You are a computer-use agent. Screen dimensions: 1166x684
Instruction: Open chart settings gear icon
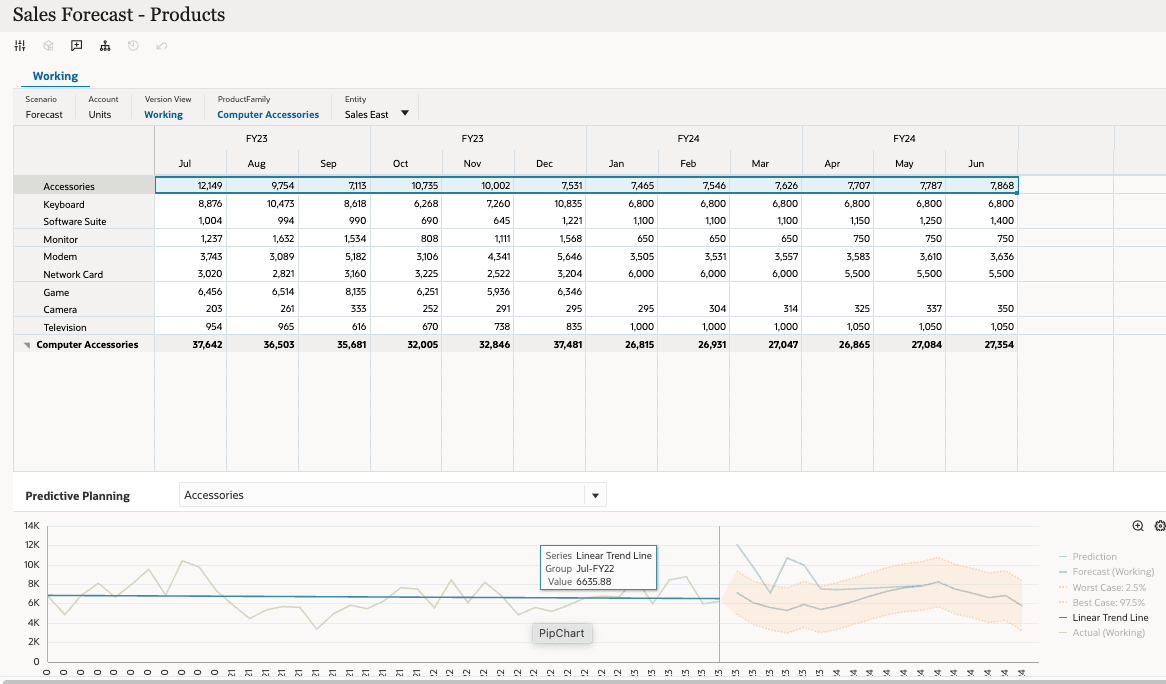tap(1159, 526)
